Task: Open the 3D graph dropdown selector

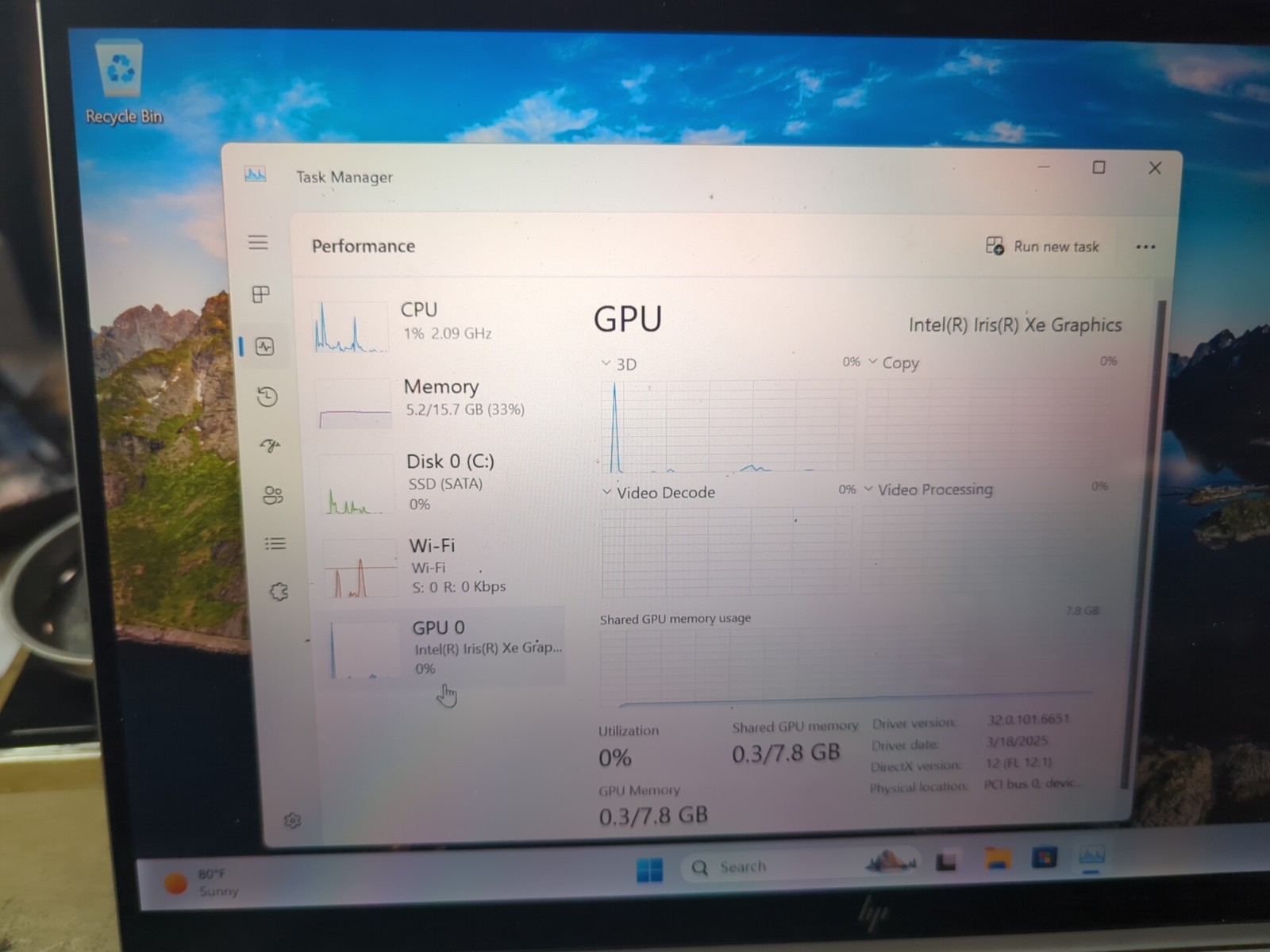Action: 618,364
